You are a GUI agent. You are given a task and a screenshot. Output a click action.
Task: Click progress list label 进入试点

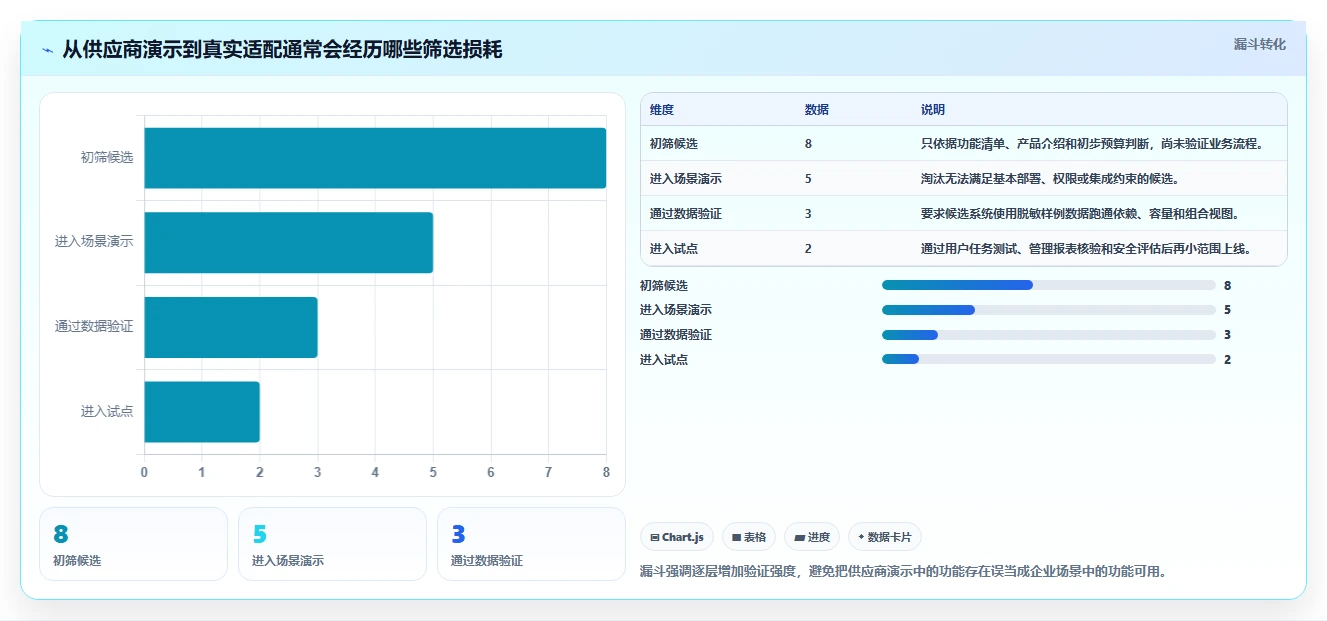click(x=664, y=360)
